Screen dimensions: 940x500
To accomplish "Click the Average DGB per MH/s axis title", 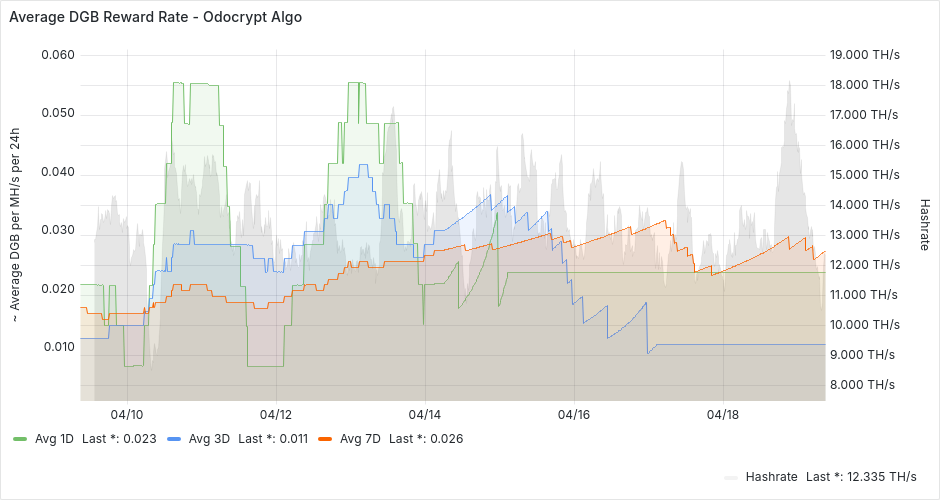I will pos(16,224).
